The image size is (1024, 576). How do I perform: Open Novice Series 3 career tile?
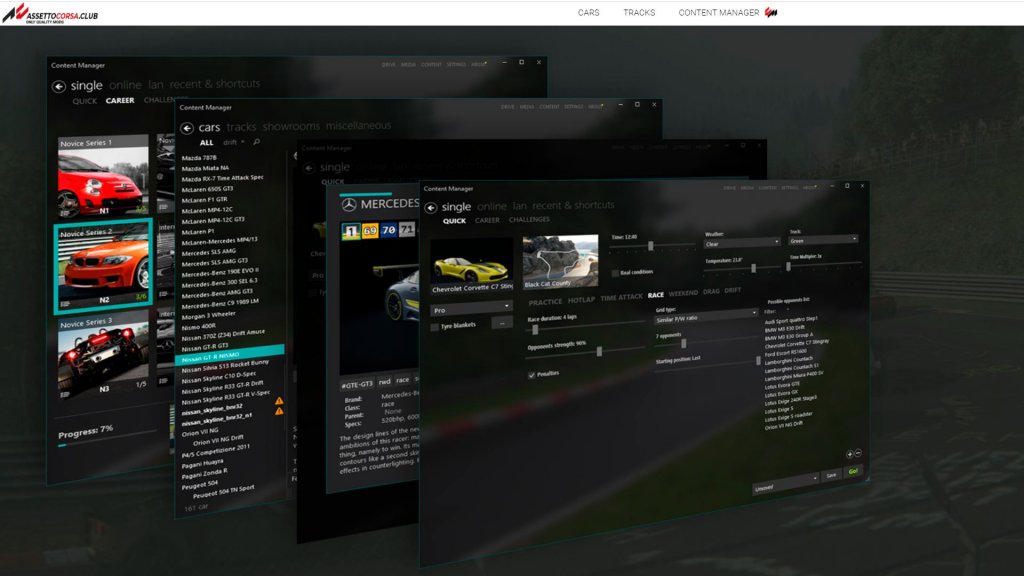103,356
